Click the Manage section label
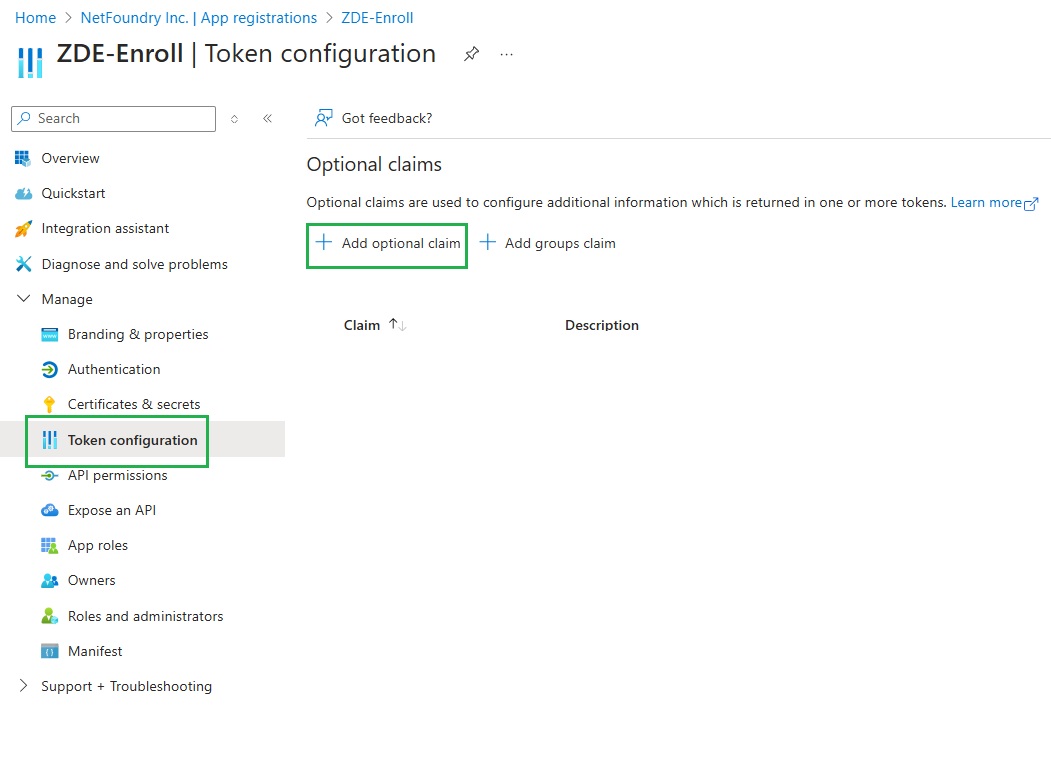Viewport: 1051px width, 763px height. coord(67,299)
